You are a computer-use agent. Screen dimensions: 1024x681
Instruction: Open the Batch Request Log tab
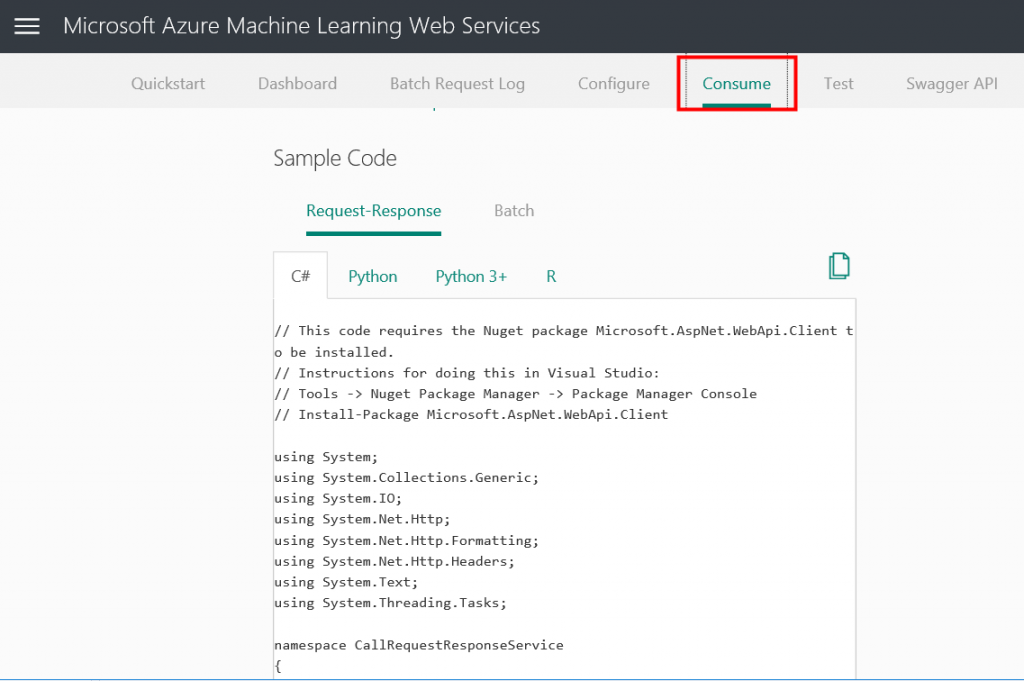click(x=457, y=84)
